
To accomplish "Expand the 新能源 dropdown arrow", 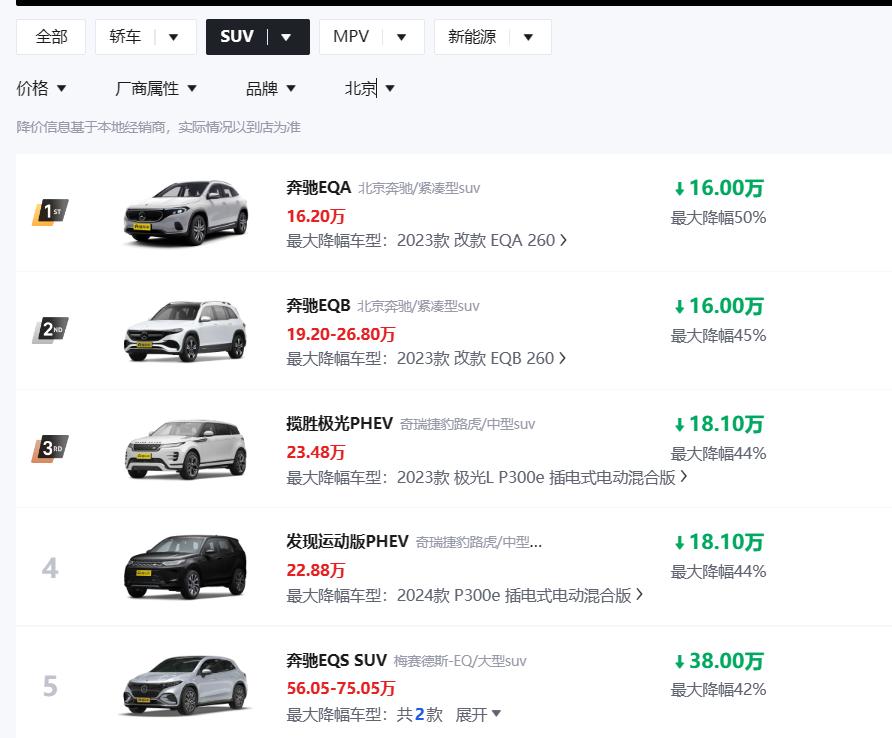I will (x=528, y=38).
